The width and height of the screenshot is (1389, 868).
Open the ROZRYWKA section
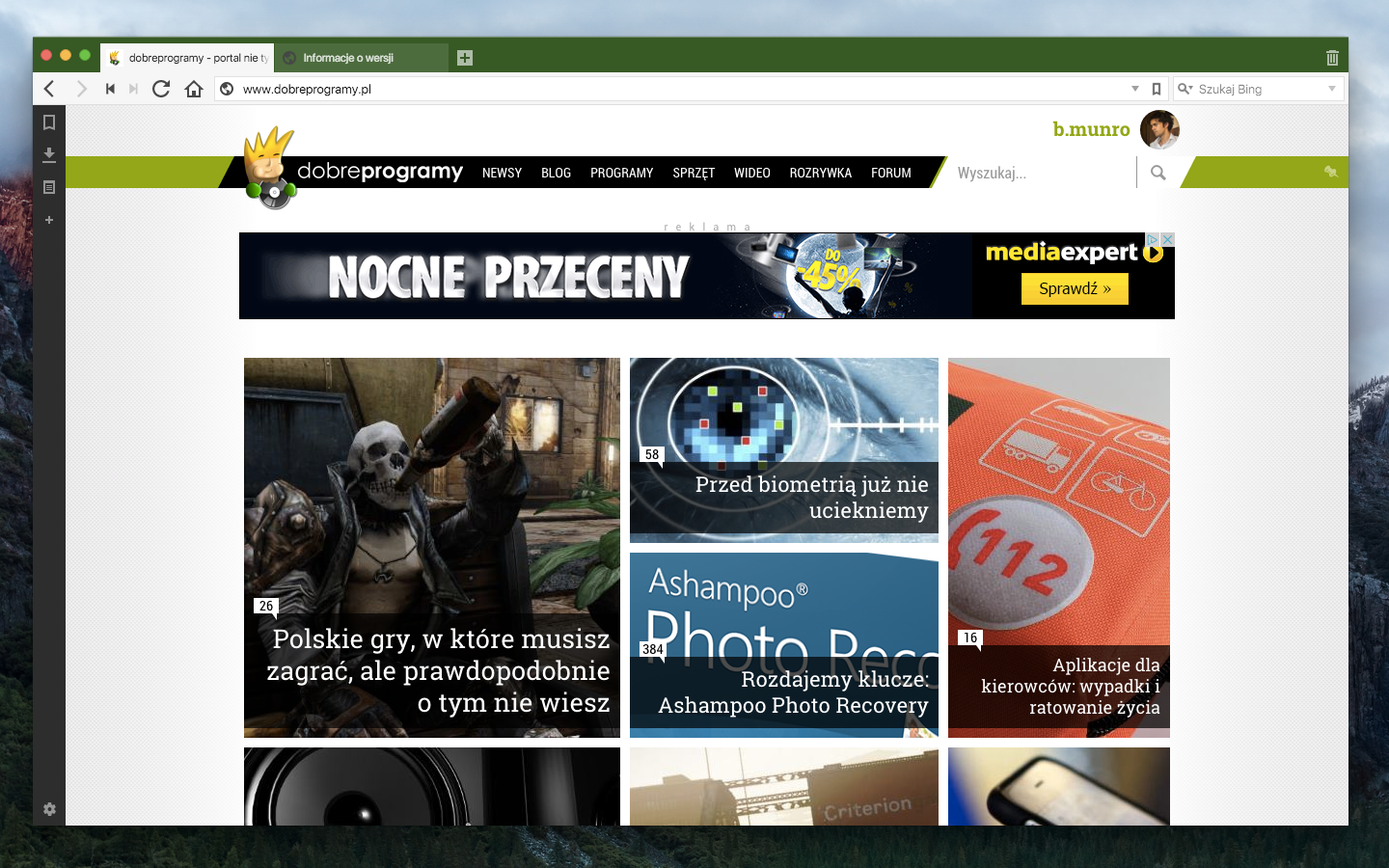click(820, 173)
